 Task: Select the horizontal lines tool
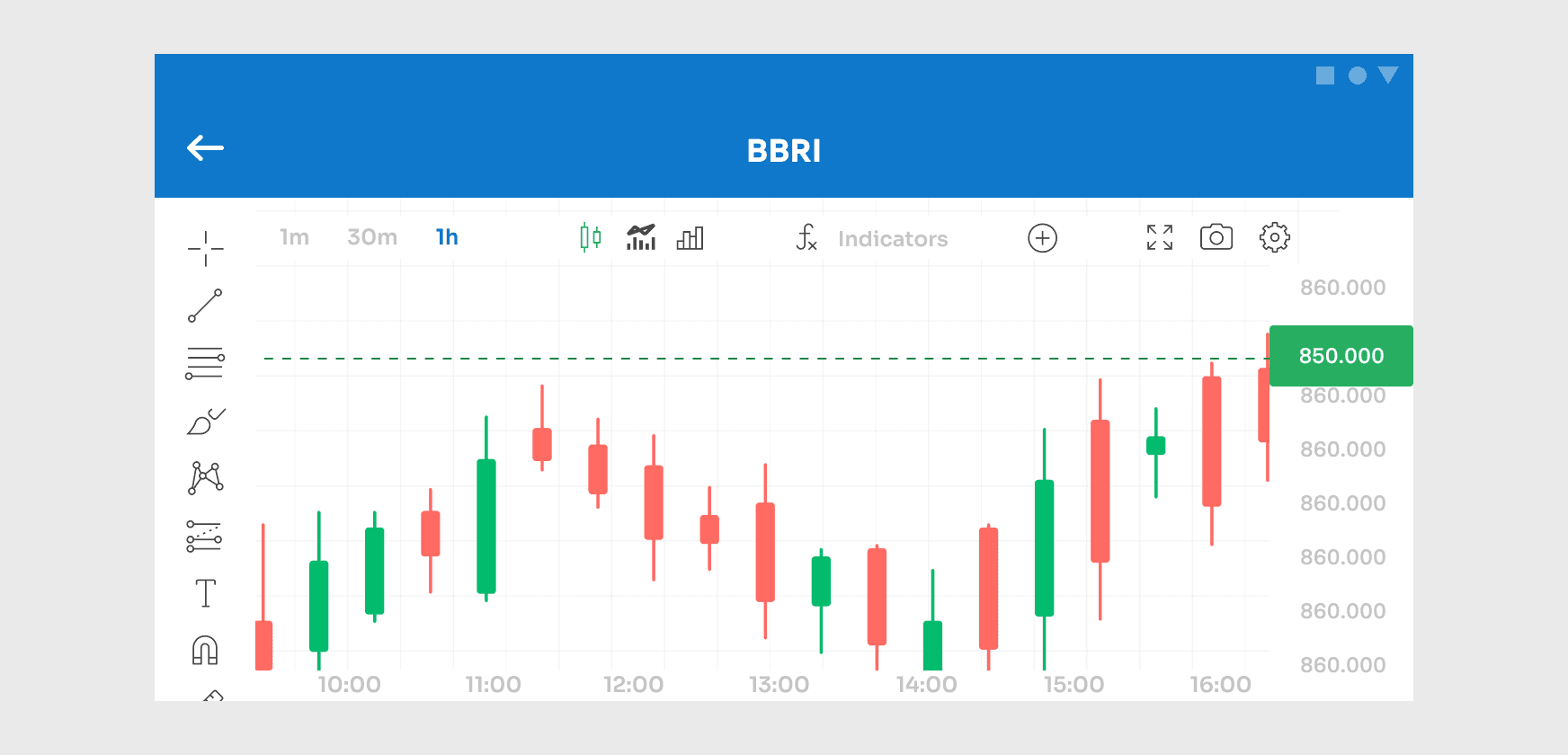[205, 363]
